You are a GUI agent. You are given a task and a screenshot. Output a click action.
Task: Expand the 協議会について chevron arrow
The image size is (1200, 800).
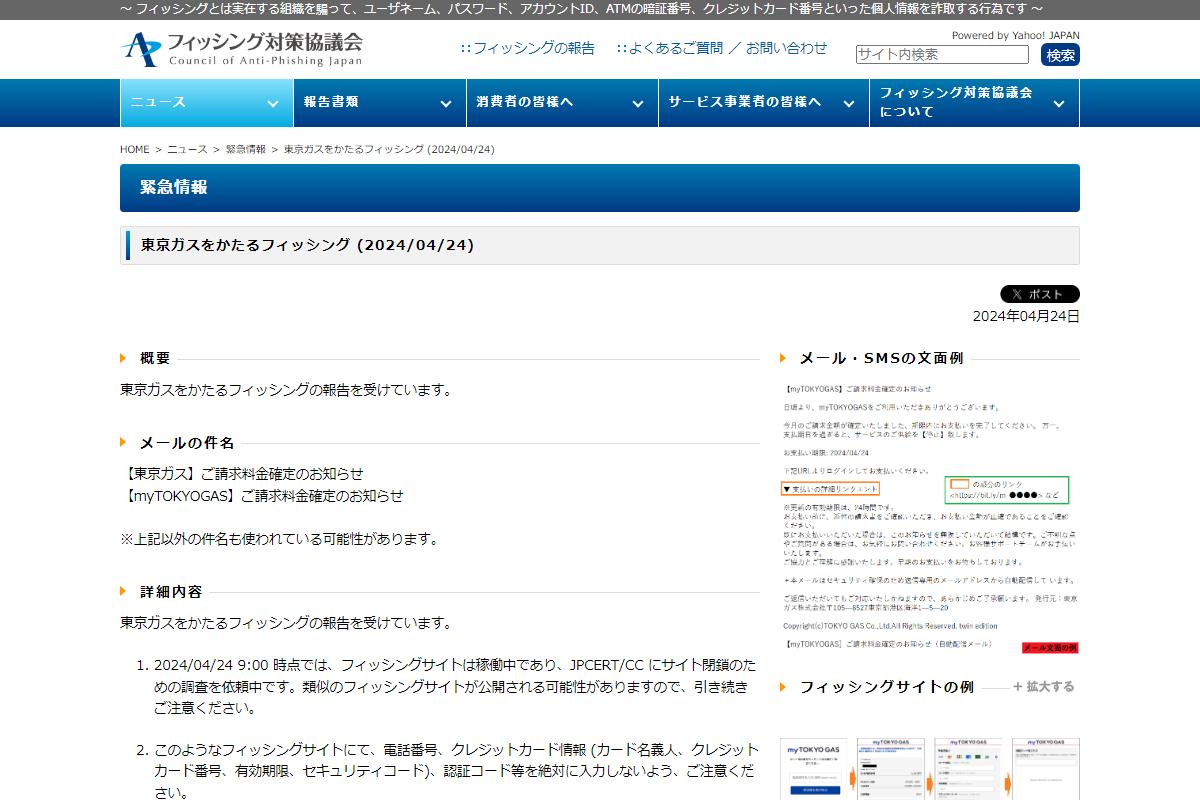coord(1059,103)
